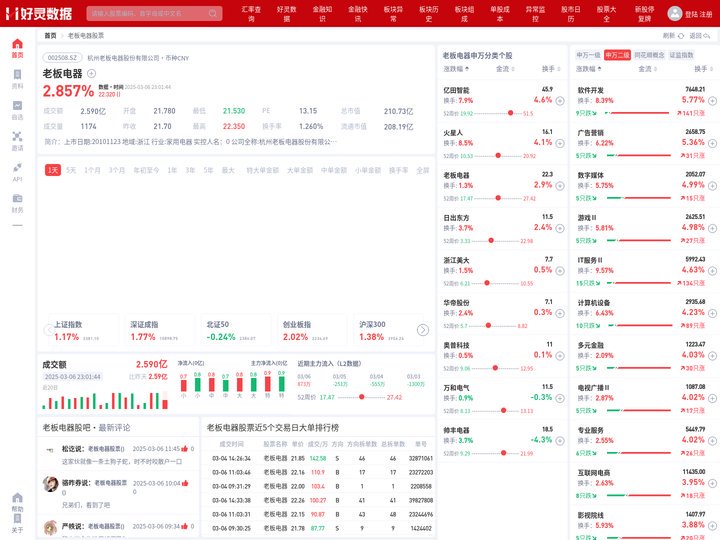The height and width of the screenshot is (540, 720).
Task: Sort sector list by 金流
Action: 647,69
